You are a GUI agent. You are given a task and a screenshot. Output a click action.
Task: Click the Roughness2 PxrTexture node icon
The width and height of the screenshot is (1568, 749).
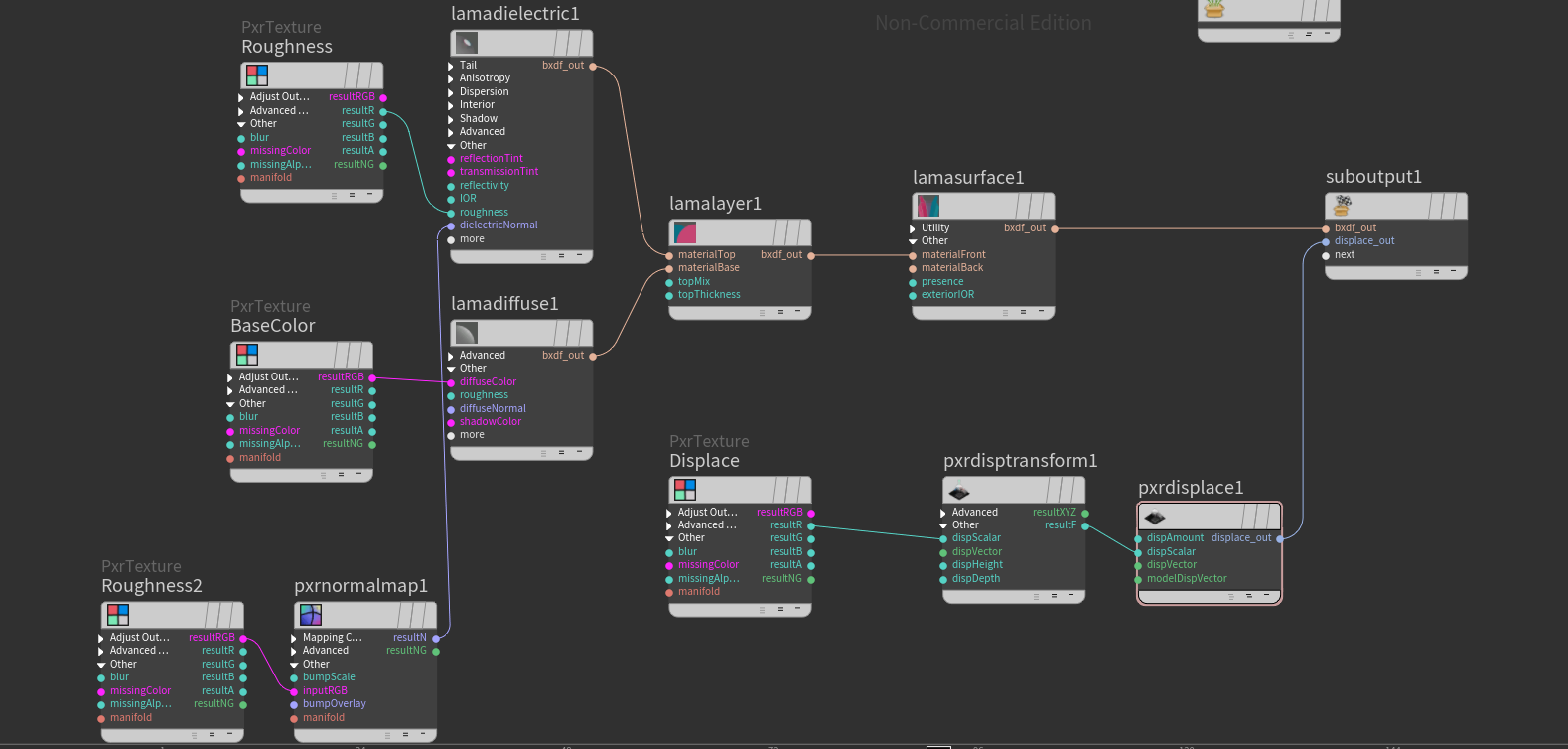click(117, 614)
